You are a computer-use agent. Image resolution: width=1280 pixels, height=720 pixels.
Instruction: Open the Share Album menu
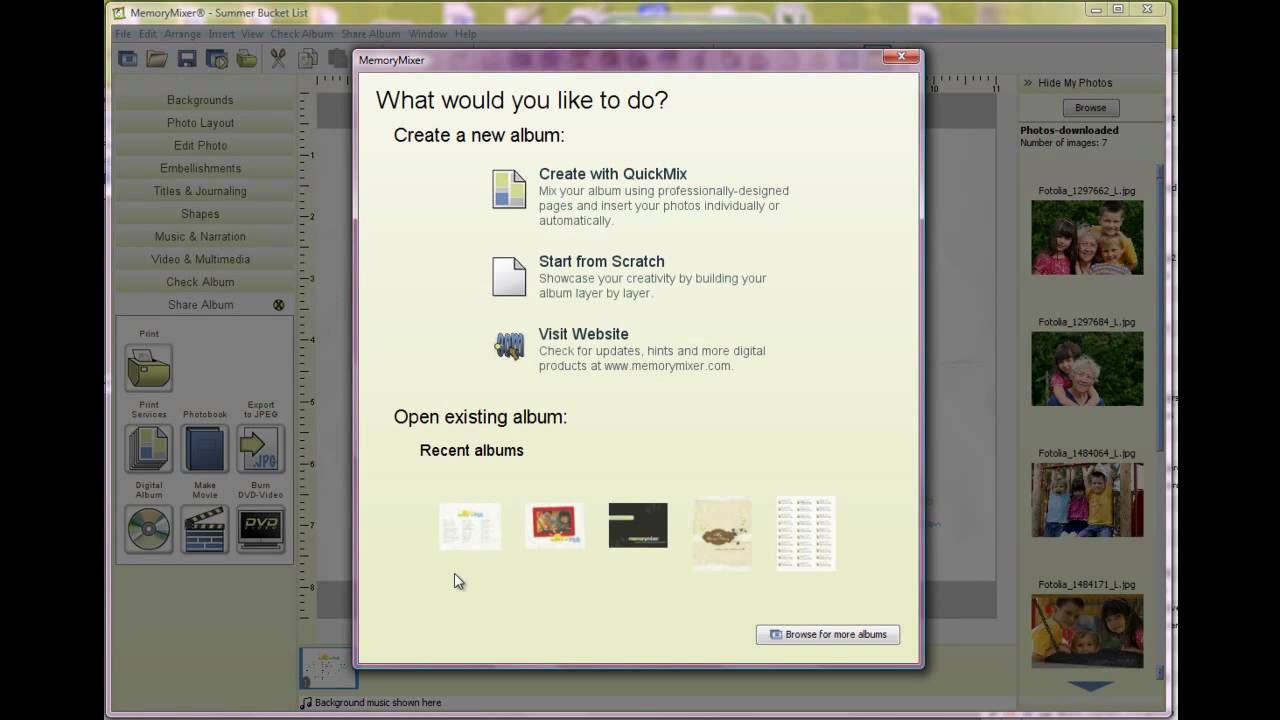point(370,34)
